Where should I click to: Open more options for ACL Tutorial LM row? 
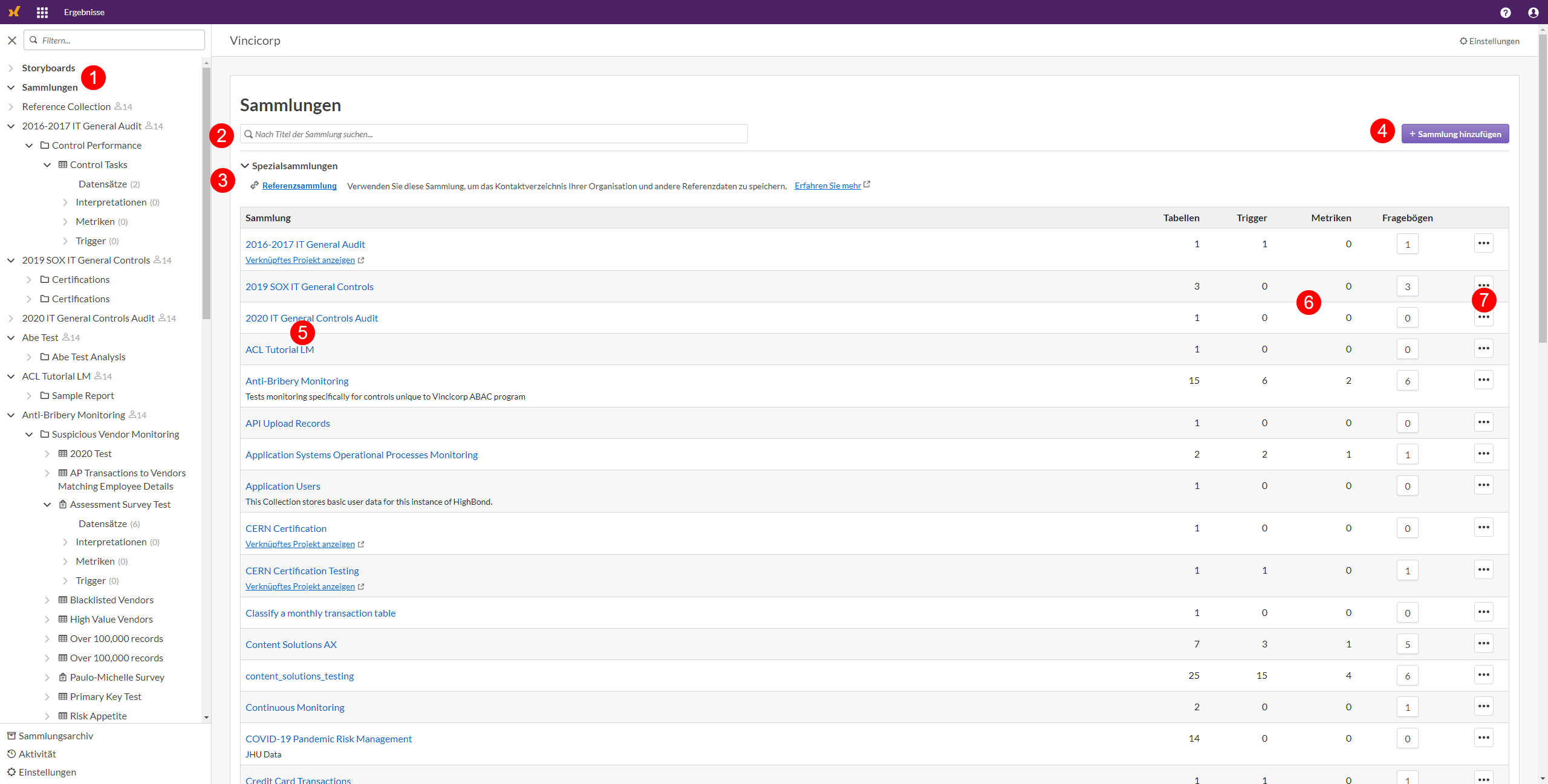pyautogui.click(x=1483, y=348)
